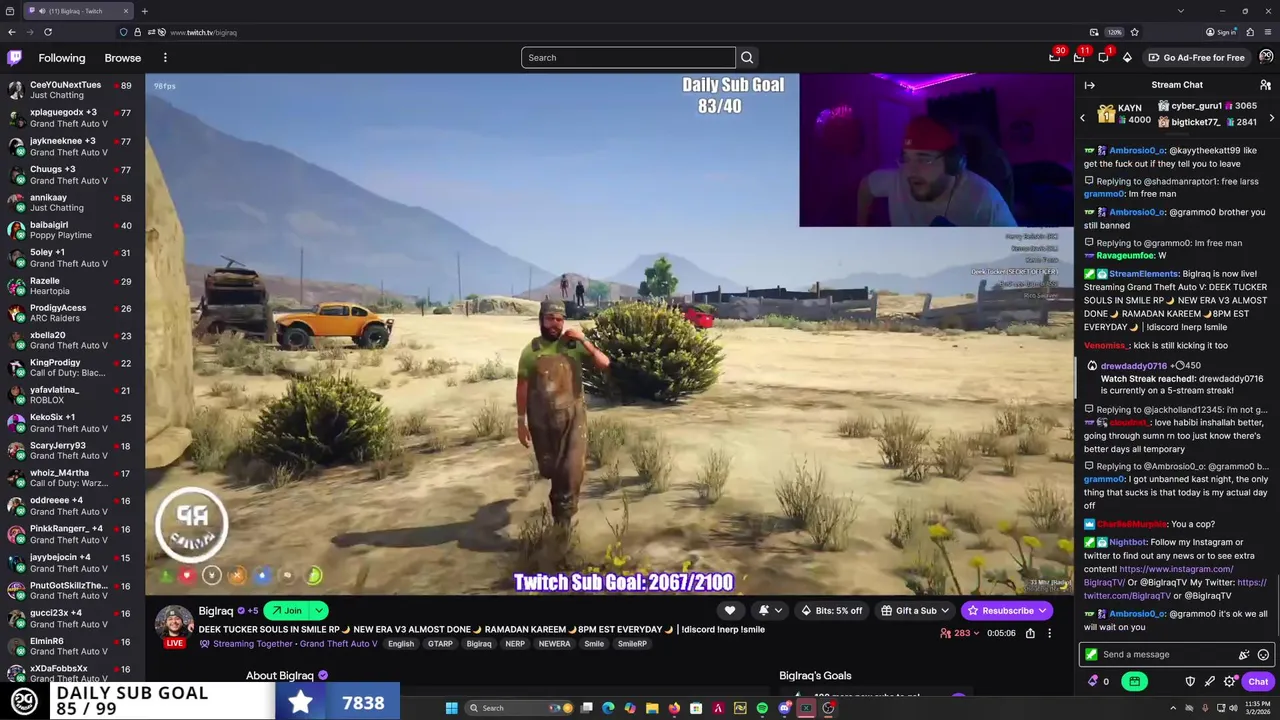Screen dimensions: 1280x720
Task: Open KingProdigy channel in sidebar
Action: point(70,368)
